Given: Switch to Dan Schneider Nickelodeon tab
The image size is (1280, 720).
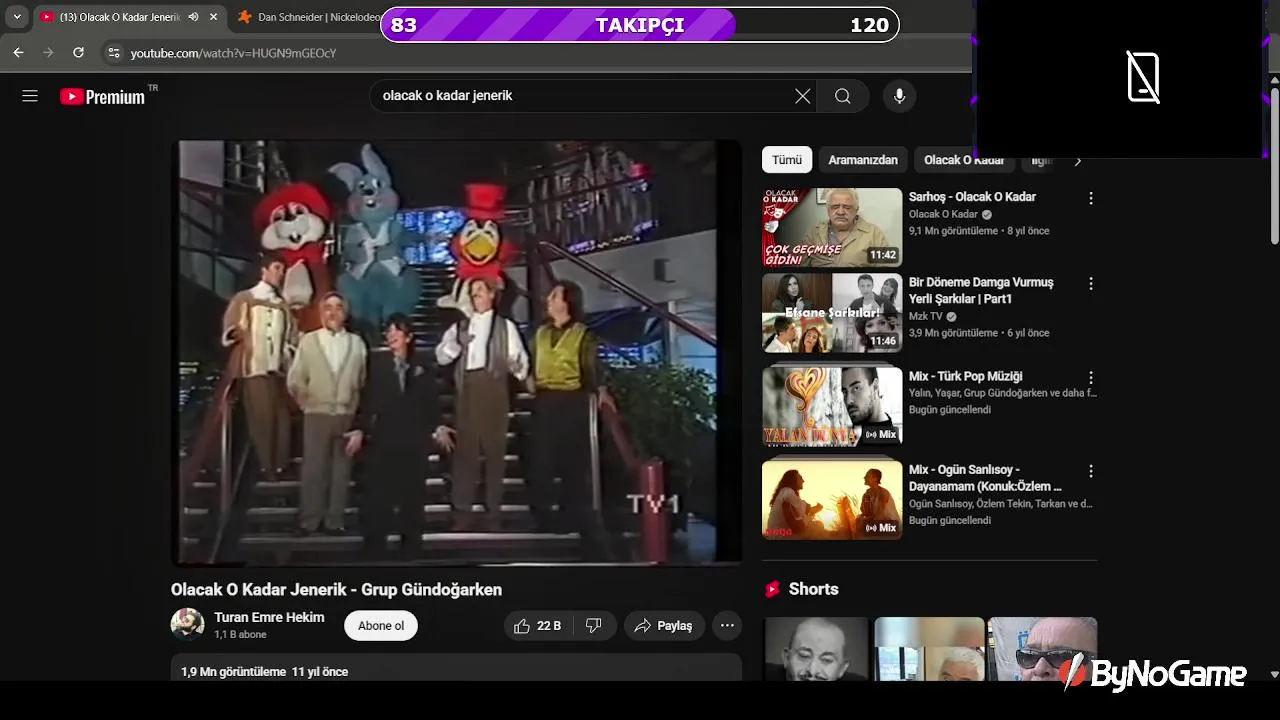Looking at the screenshot, I should point(310,17).
